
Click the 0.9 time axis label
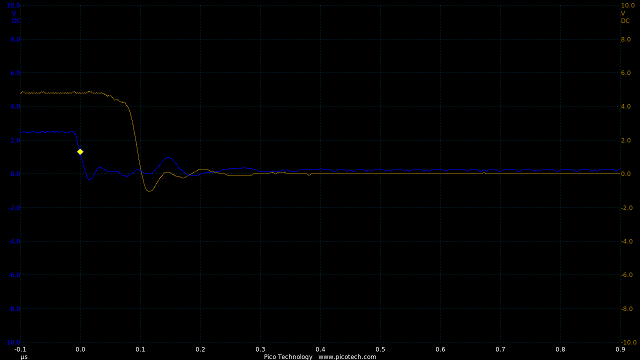620,349
